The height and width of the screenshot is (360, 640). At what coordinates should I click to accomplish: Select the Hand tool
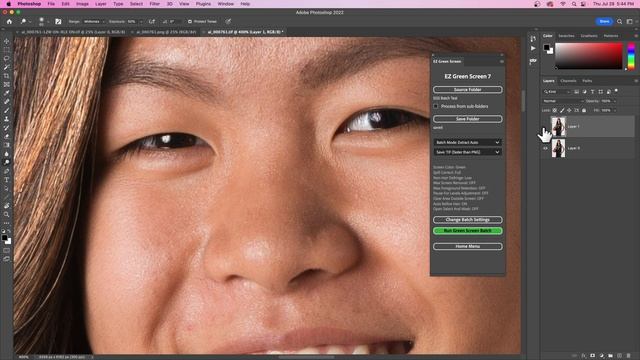click(7, 206)
